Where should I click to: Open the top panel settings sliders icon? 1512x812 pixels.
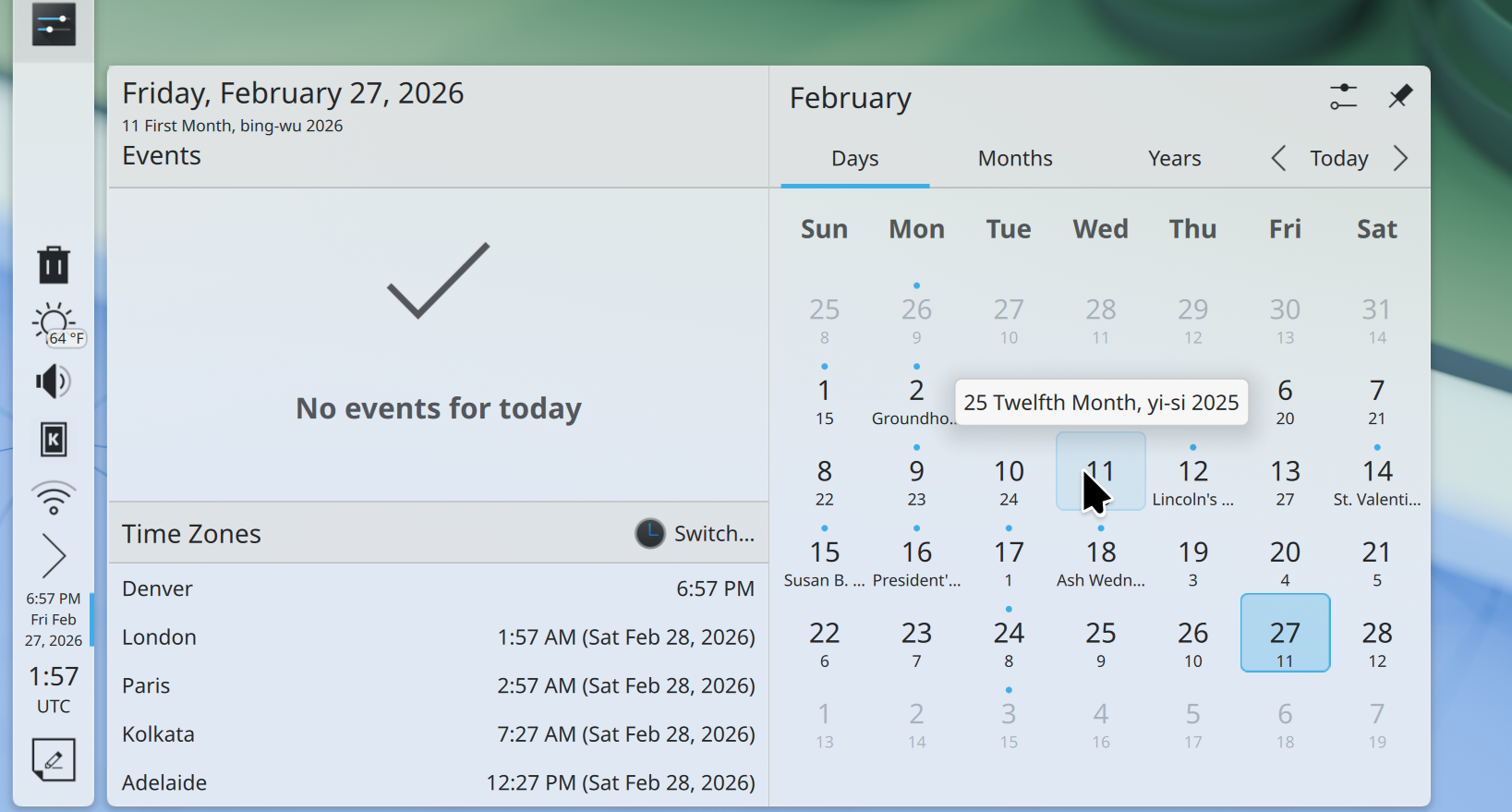click(x=54, y=25)
